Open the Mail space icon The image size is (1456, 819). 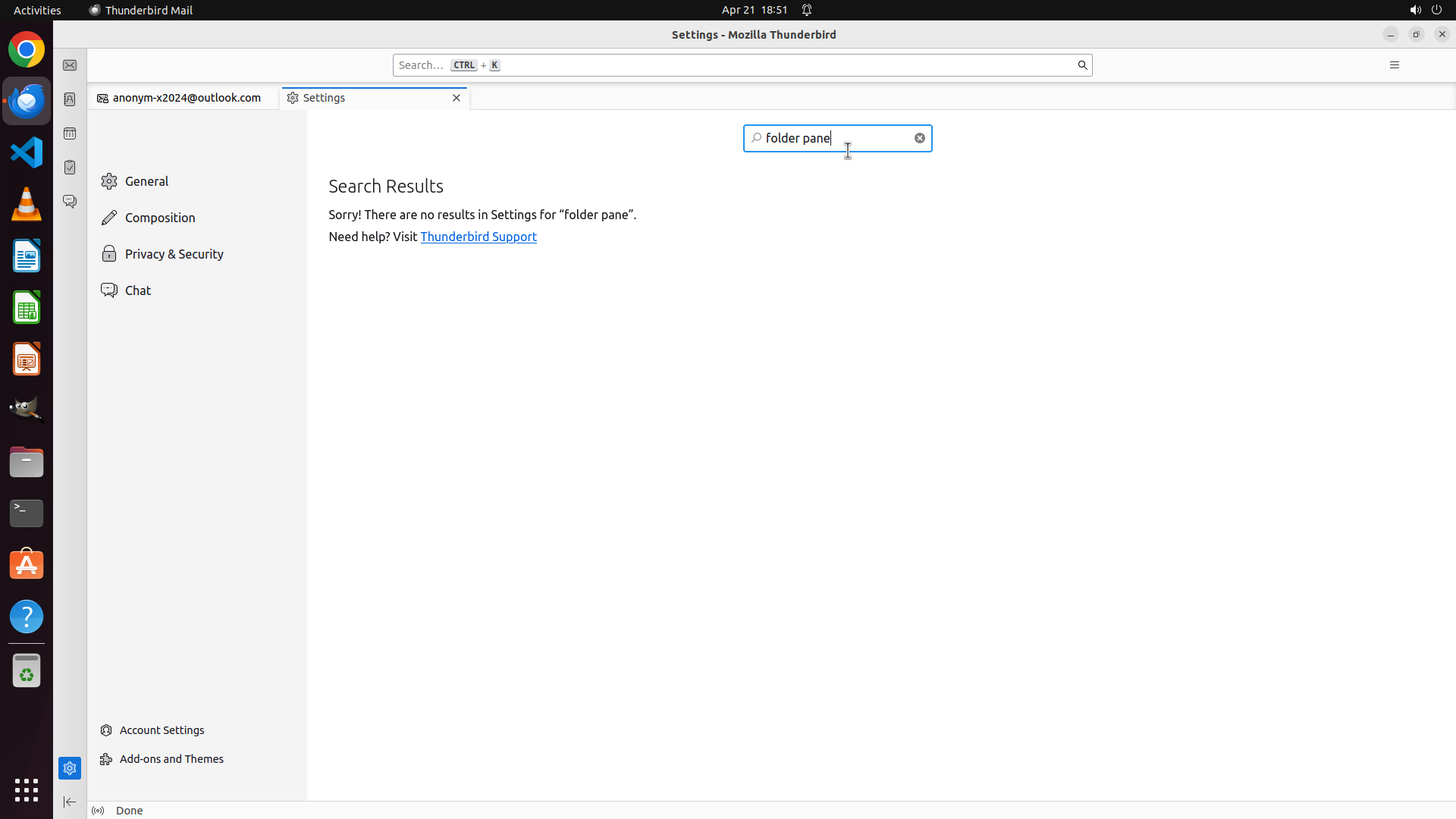70,65
